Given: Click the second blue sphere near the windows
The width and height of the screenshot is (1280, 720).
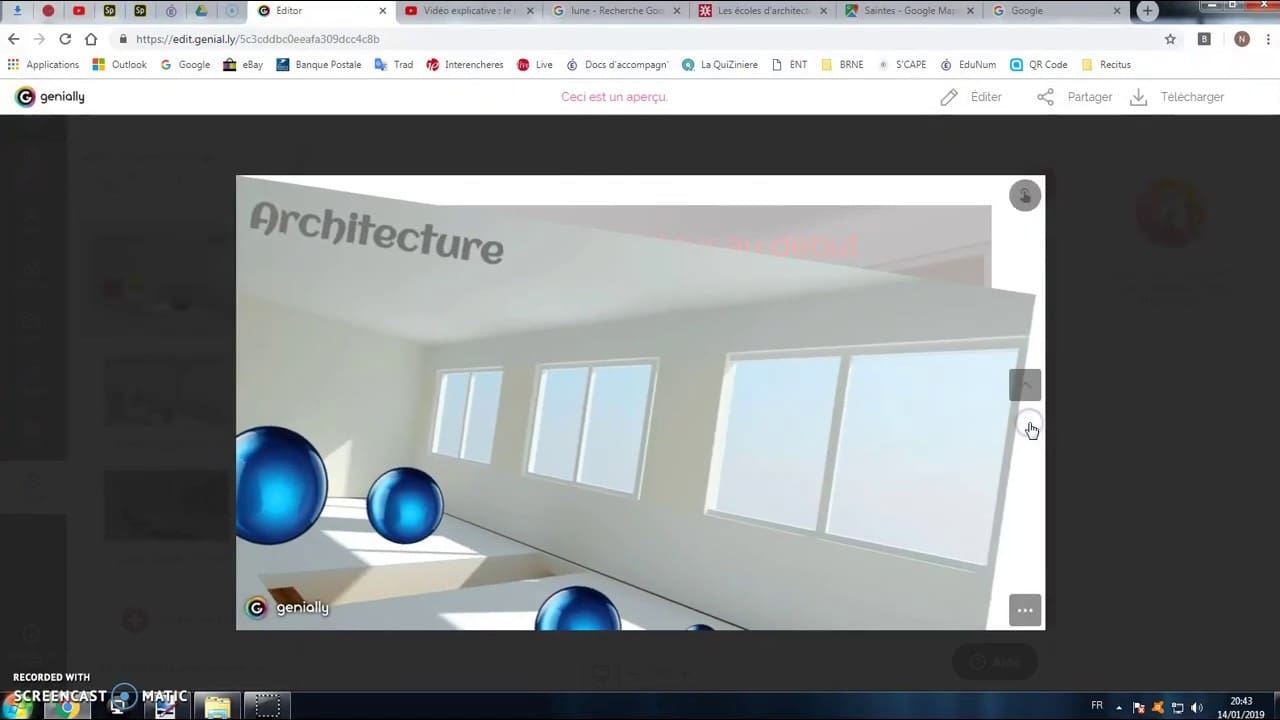Looking at the screenshot, I should pos(405,506).
